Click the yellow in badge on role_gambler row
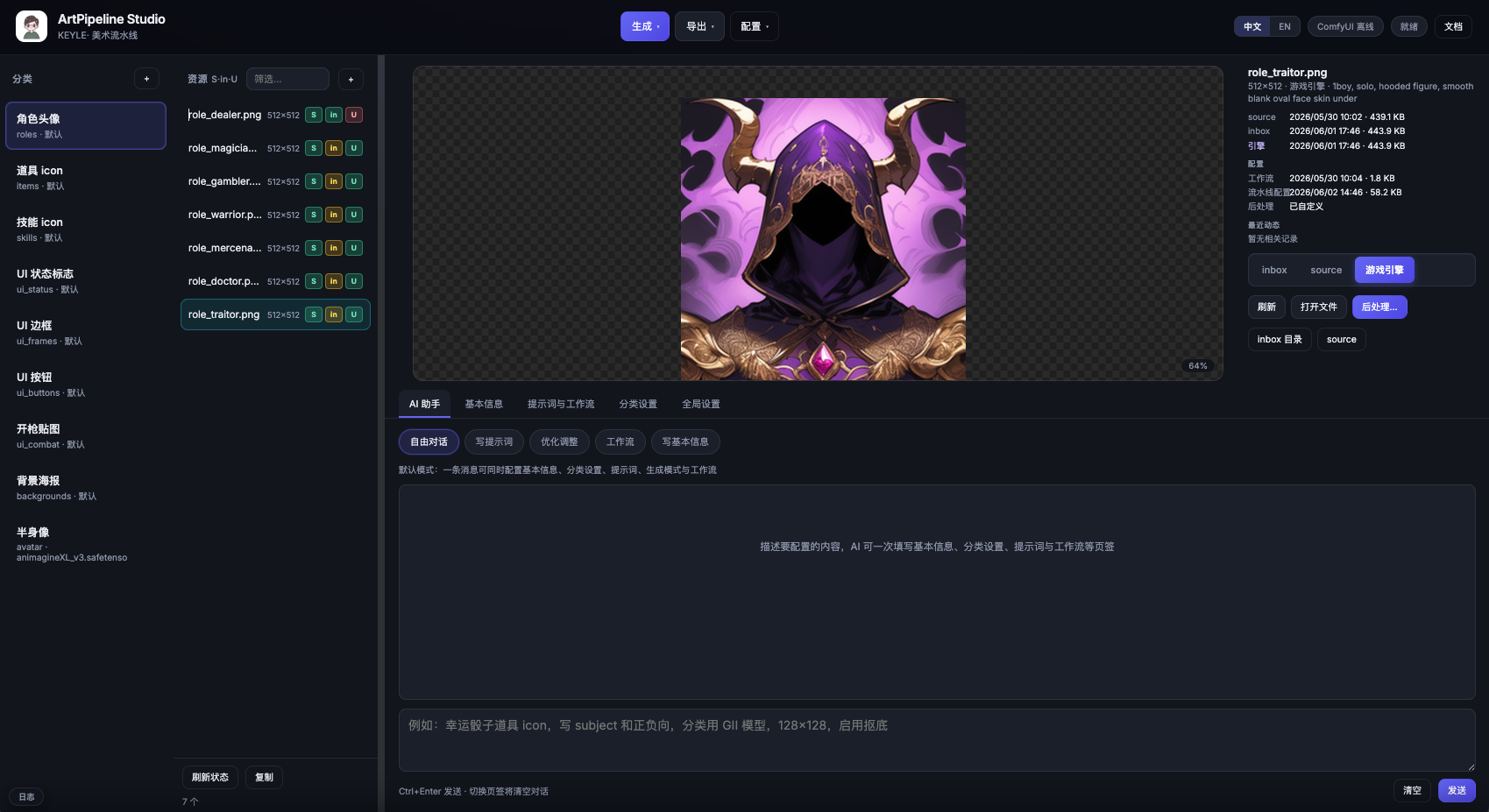1489x812 pixels. (x=334, y=181)
